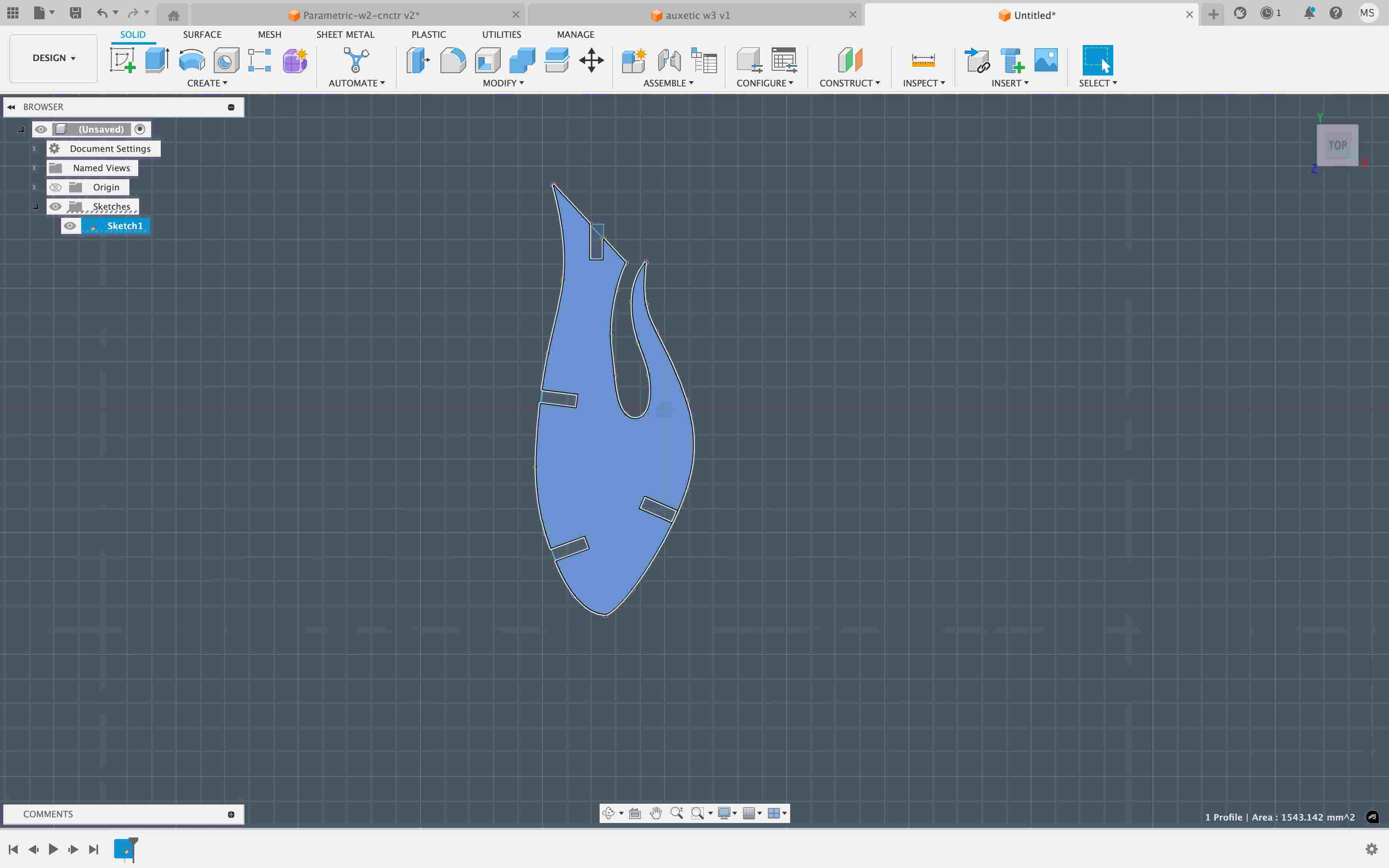Select the Move/Copy tool
Screen dimensions: 1389x868
click(591, 60)
